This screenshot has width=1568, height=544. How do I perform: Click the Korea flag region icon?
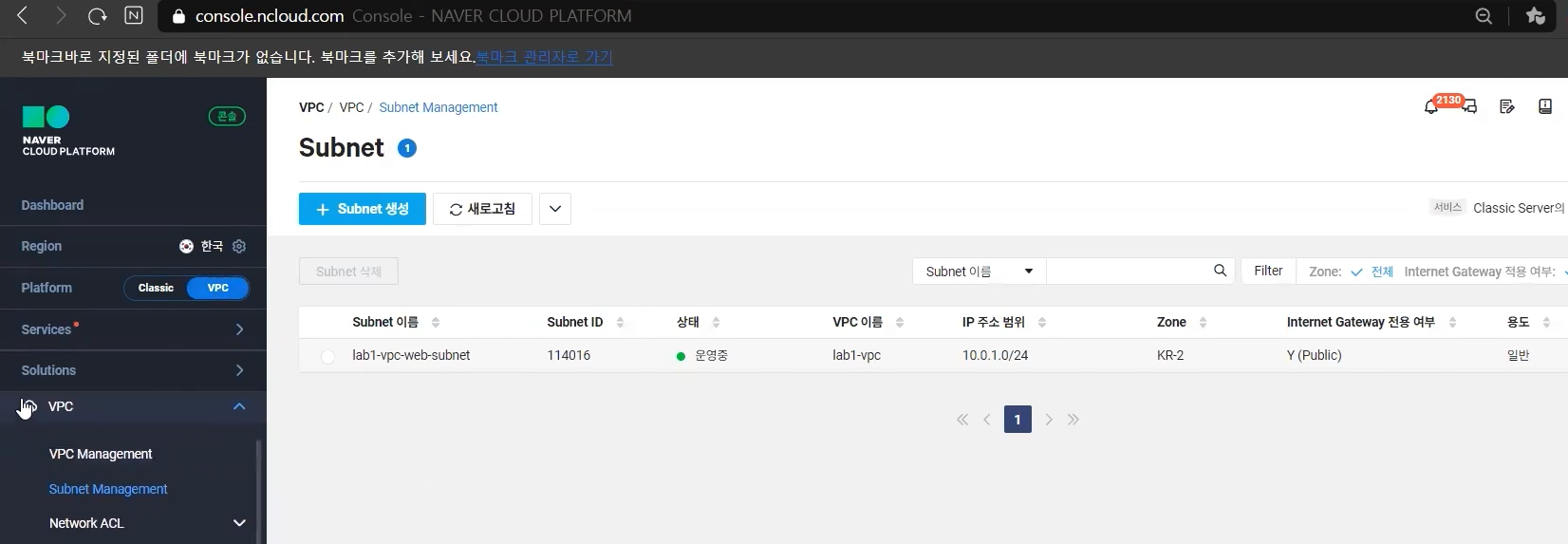click(x=186, y=246)
